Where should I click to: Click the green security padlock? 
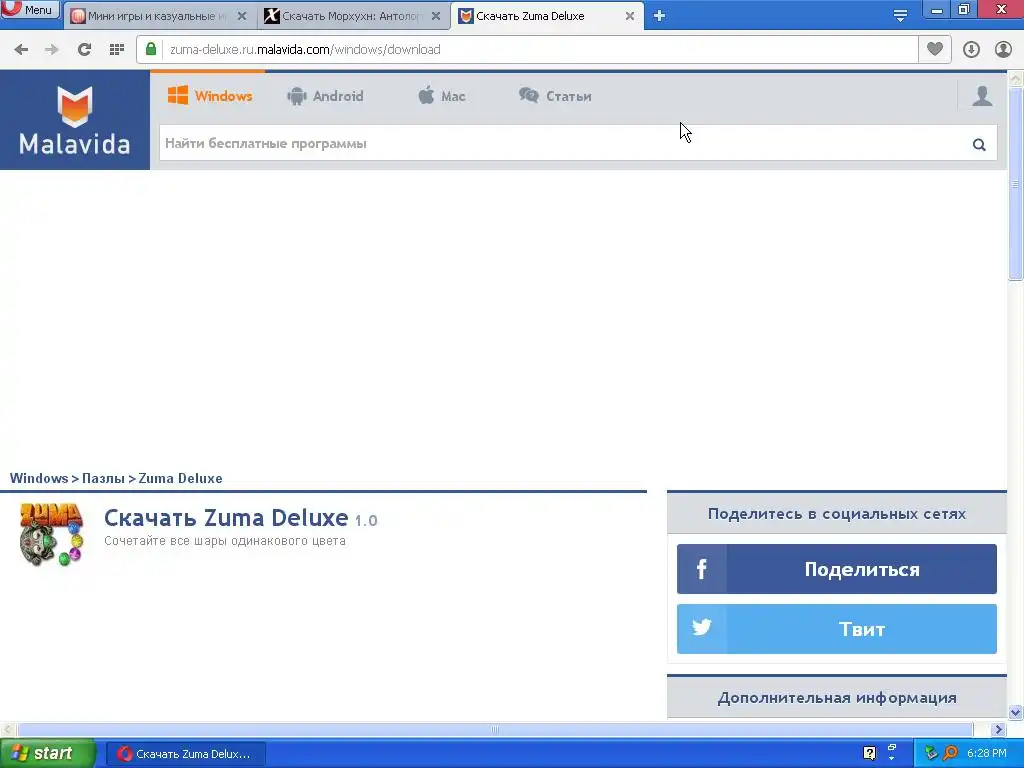pyautogui.click(x=151, y=49)
